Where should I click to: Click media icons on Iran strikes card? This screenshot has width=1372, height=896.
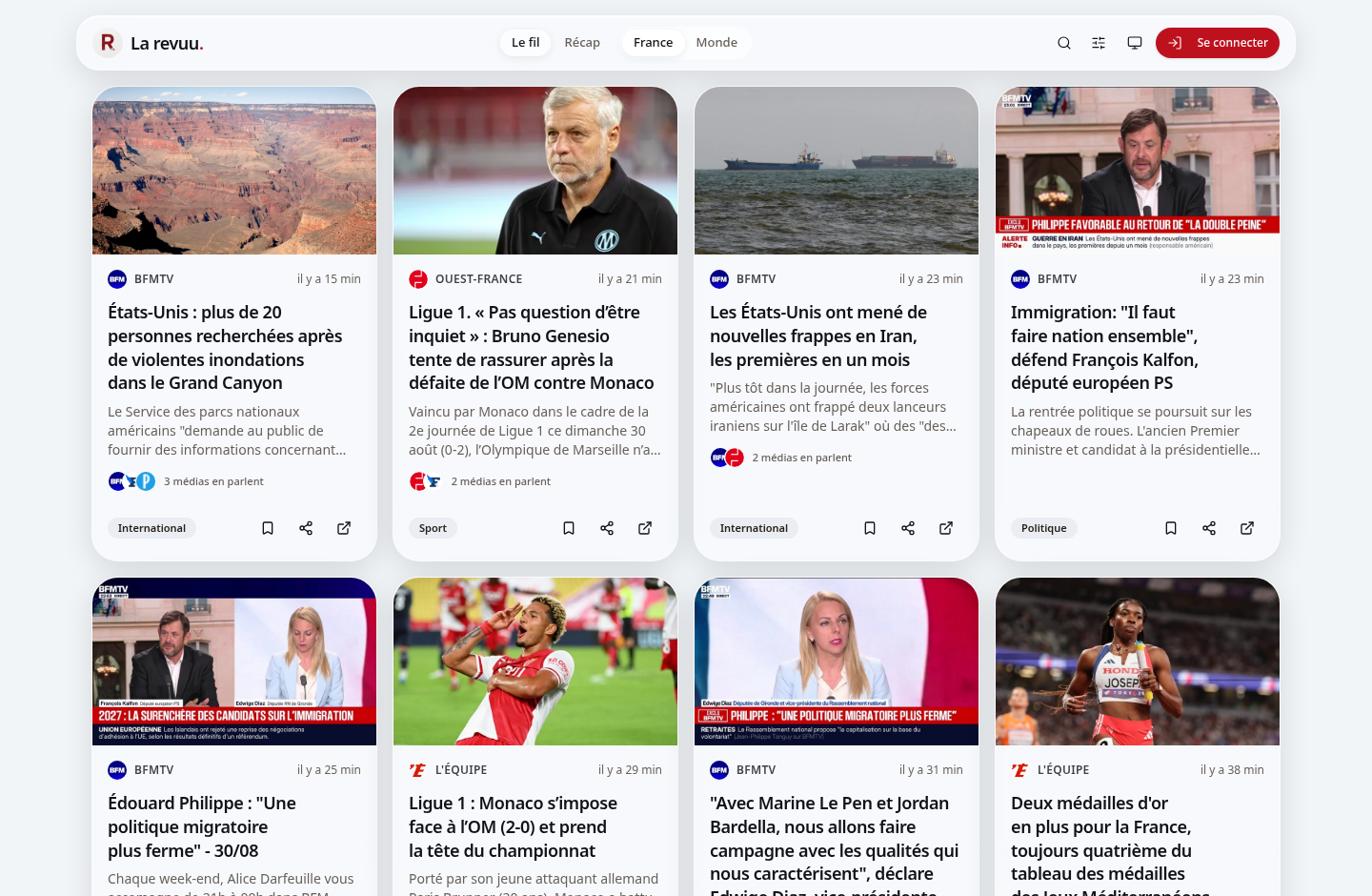727,458
